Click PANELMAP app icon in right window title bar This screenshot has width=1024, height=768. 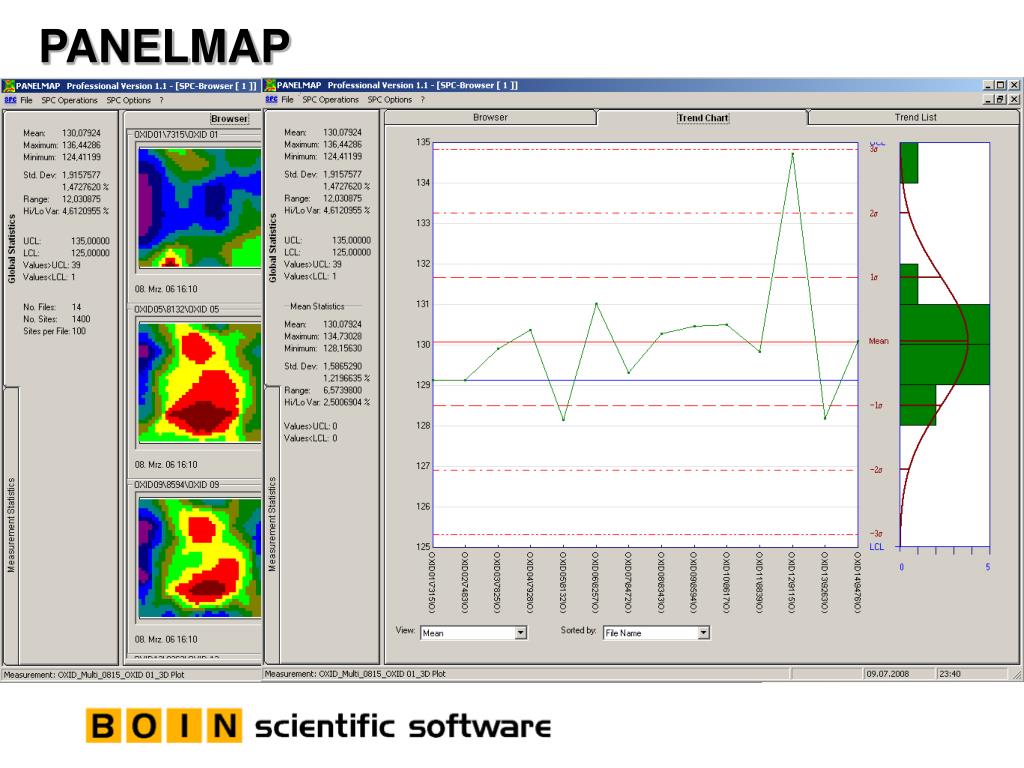pyautogui.click(x=270, y=86)
